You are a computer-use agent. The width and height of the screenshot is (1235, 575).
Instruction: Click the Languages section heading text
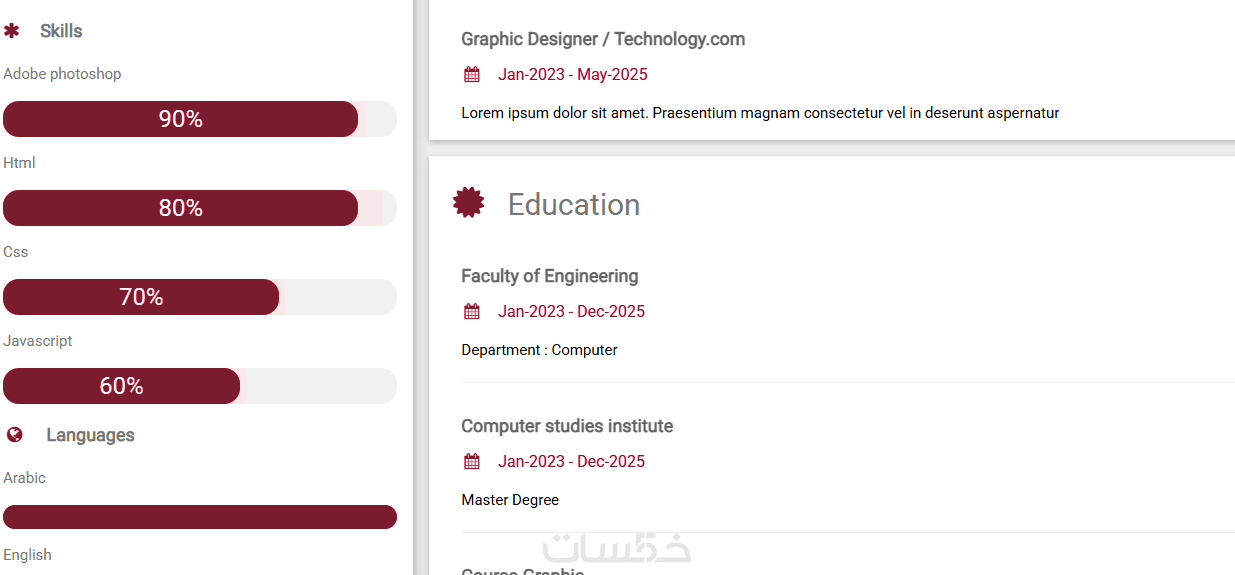(90, 435)
